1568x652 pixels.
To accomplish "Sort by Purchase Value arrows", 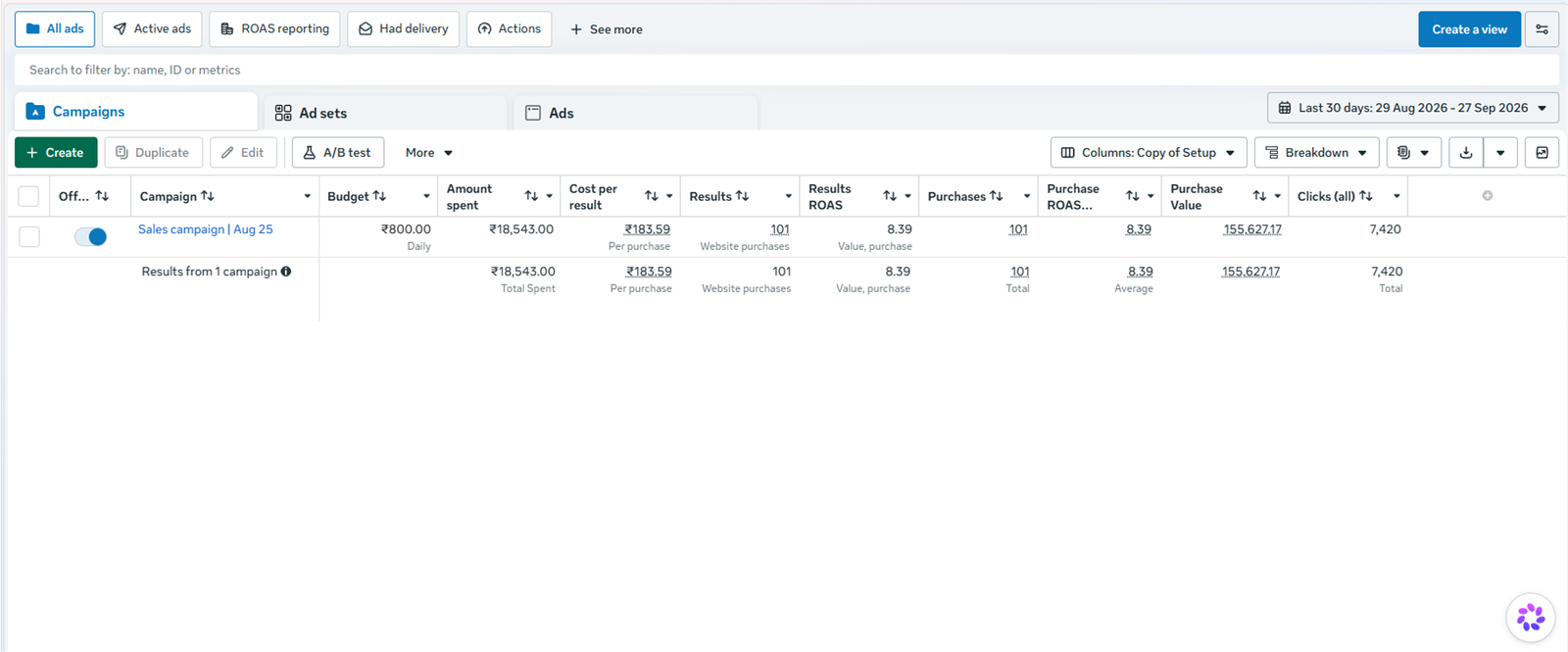I will click(1259, 196).
